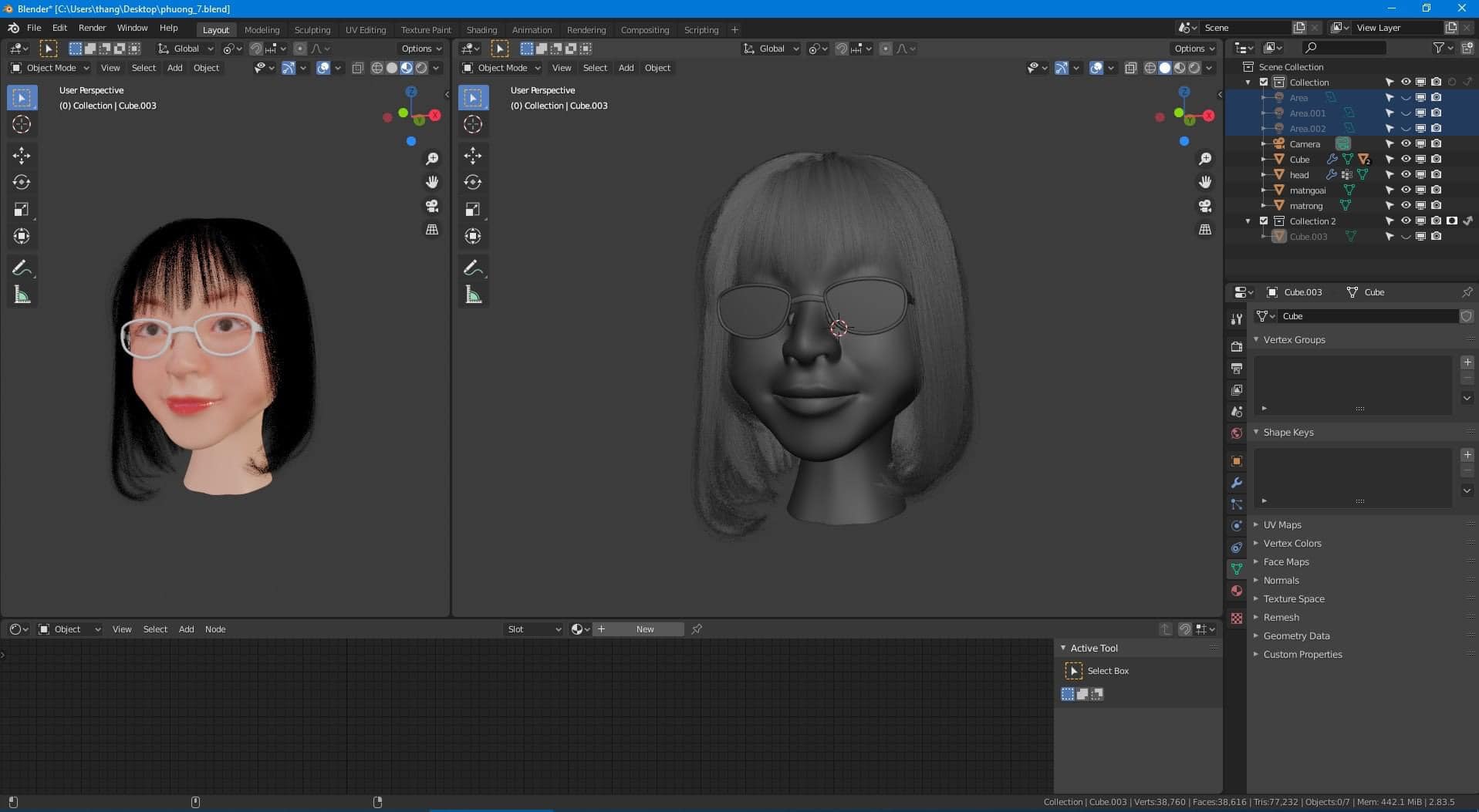
Task: Select the Measure tool in right viewport
Action: click(473, 295)
